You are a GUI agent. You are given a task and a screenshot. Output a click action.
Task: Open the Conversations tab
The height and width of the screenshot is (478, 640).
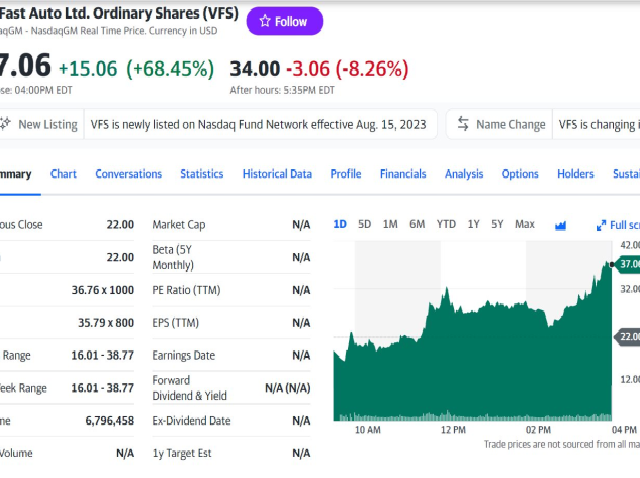128,174
